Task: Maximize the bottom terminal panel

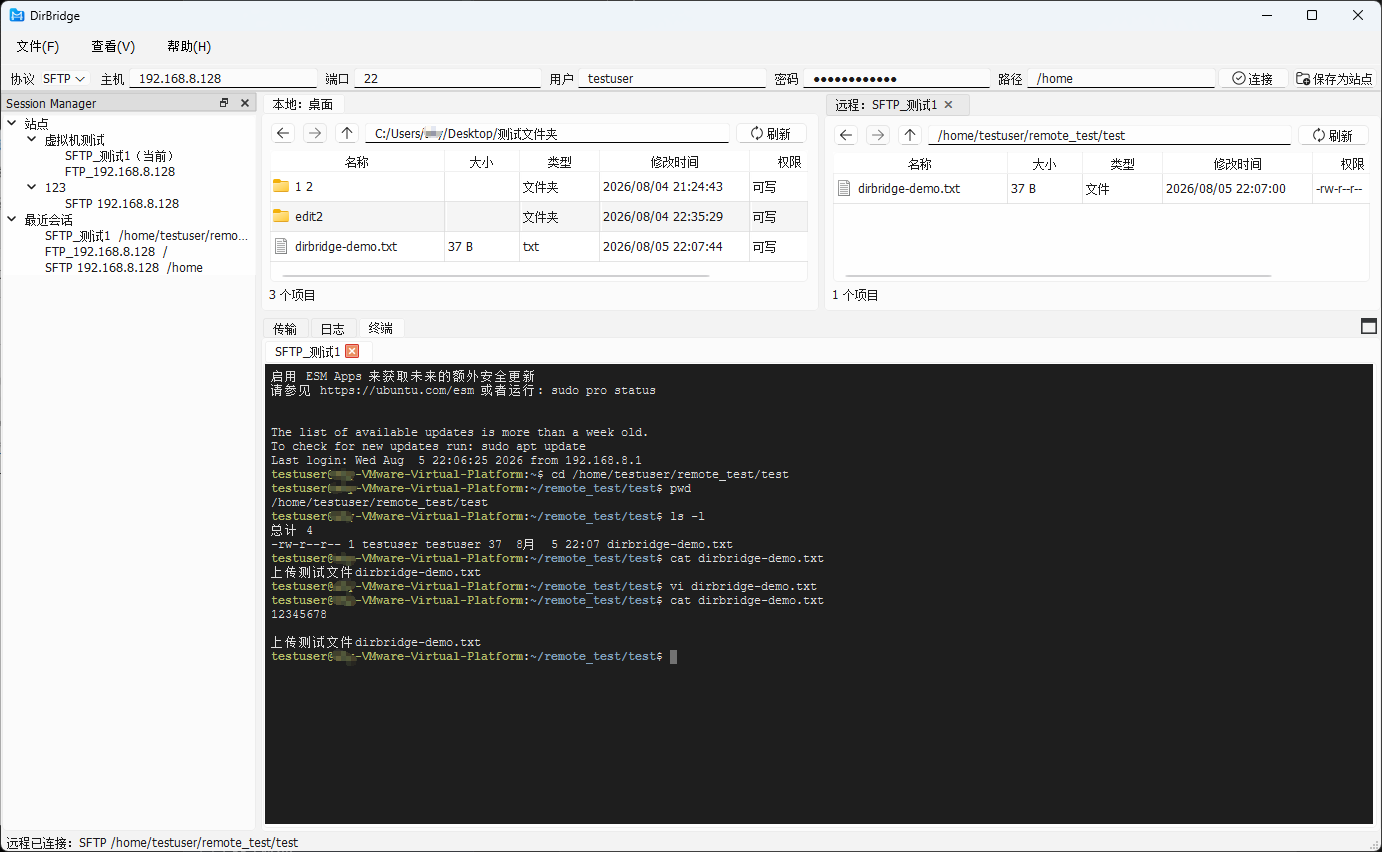Action: click(x=1369, y=326)
